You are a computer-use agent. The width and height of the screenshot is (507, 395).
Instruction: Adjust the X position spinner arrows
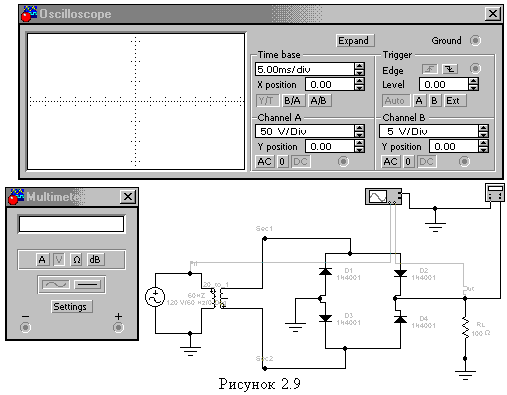359,84
